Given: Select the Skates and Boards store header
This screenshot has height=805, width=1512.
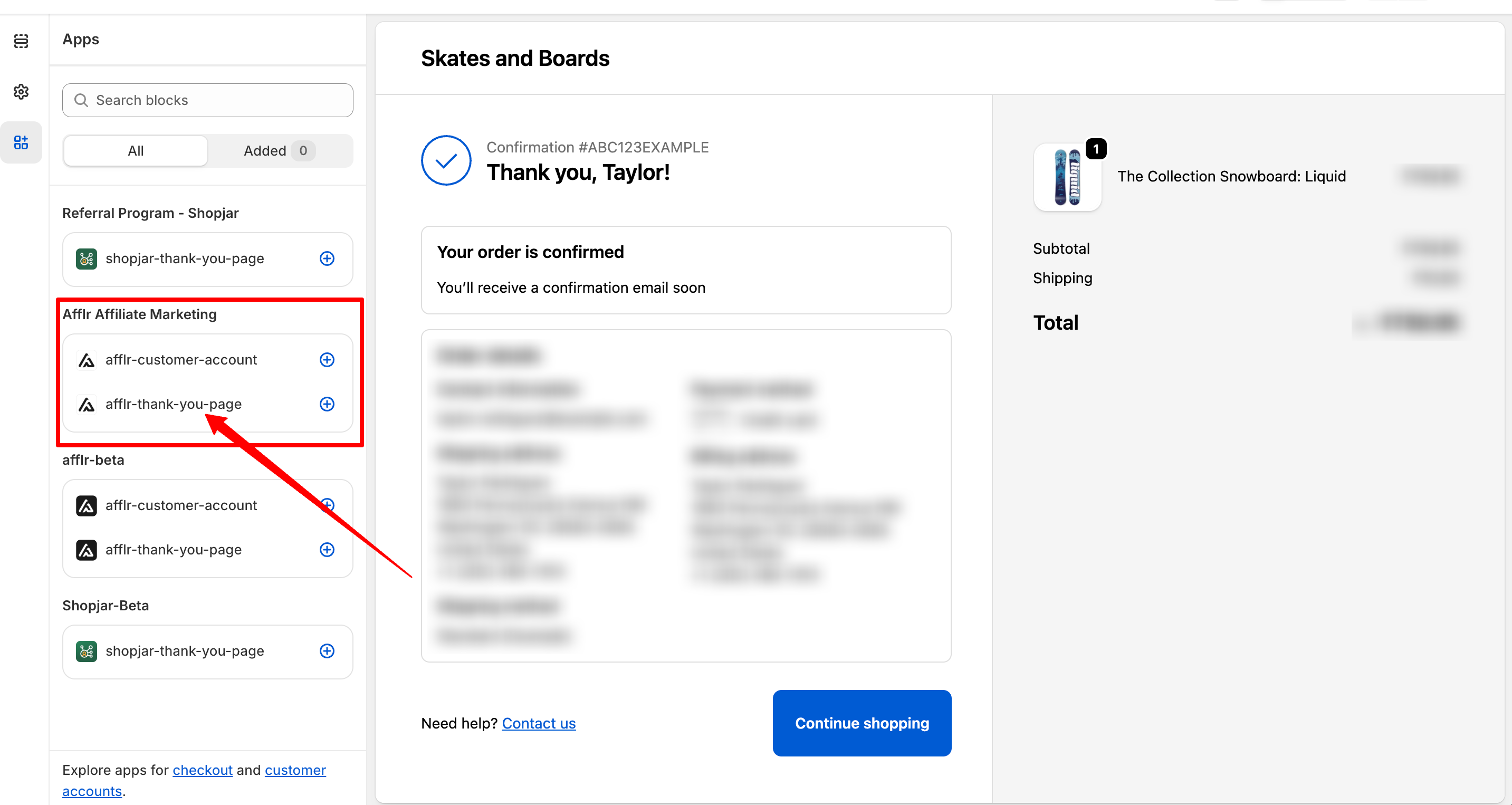Looking at the screenshot, I should (x=515, y=58).
